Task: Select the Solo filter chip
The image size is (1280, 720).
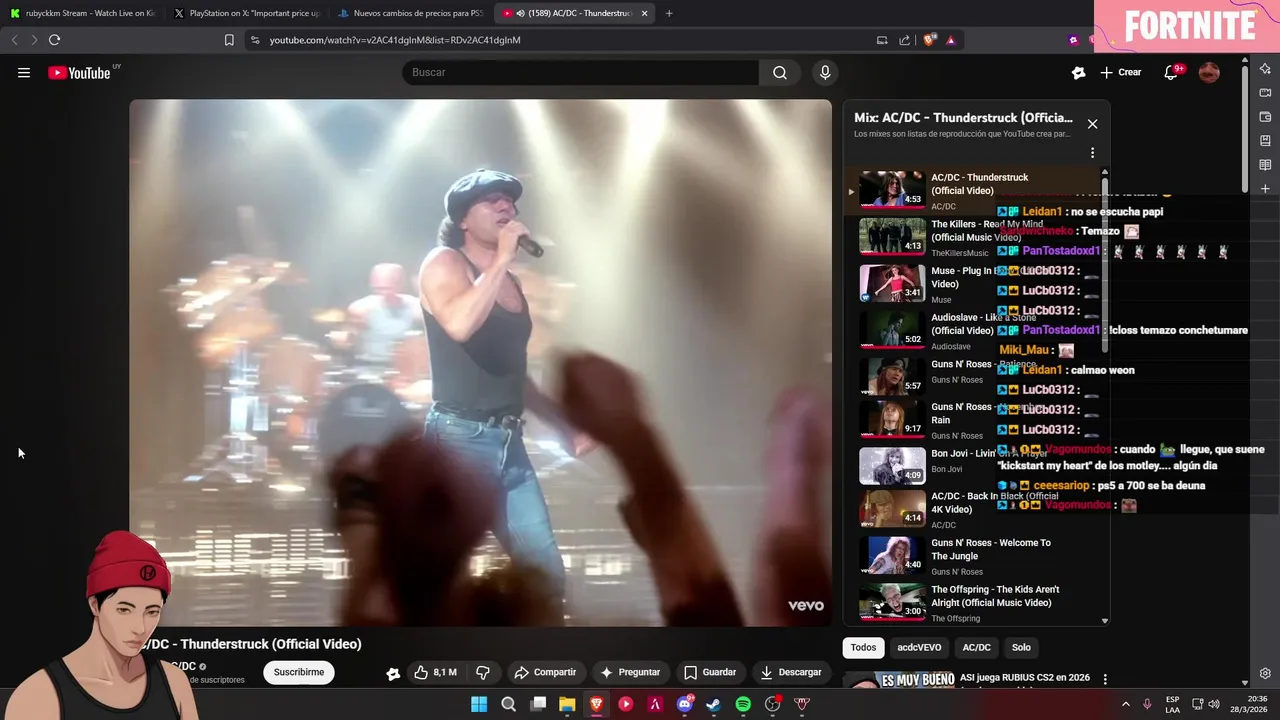Action: [1021, 647]
